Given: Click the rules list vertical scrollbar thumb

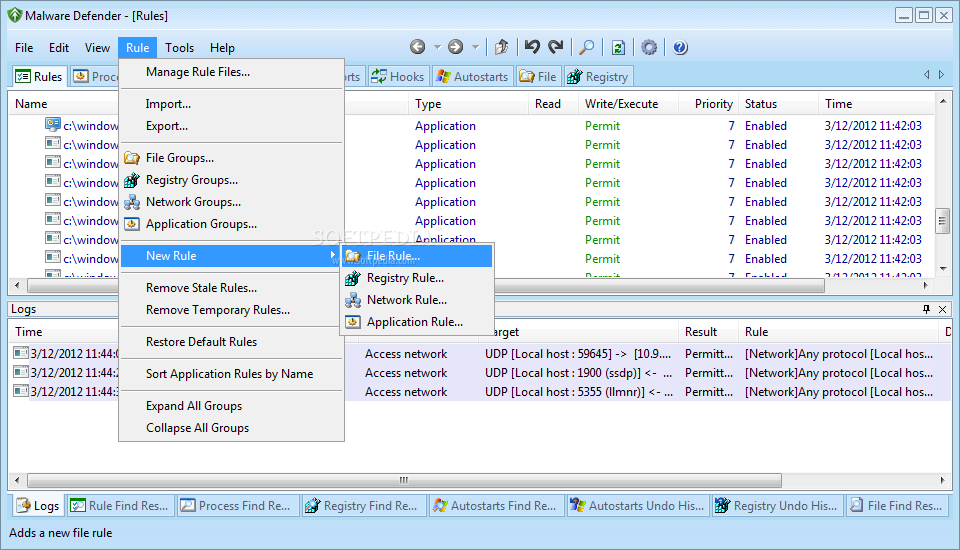Looking at the screenshot, I should tap(943, 221).
